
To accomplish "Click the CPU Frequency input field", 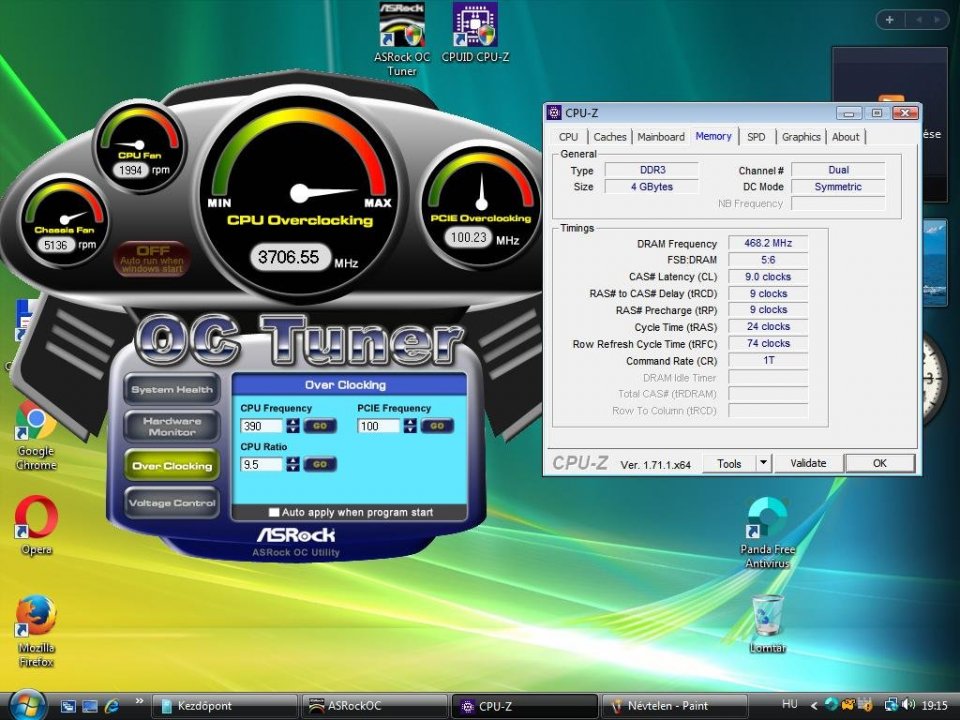I will pos(261,426).
